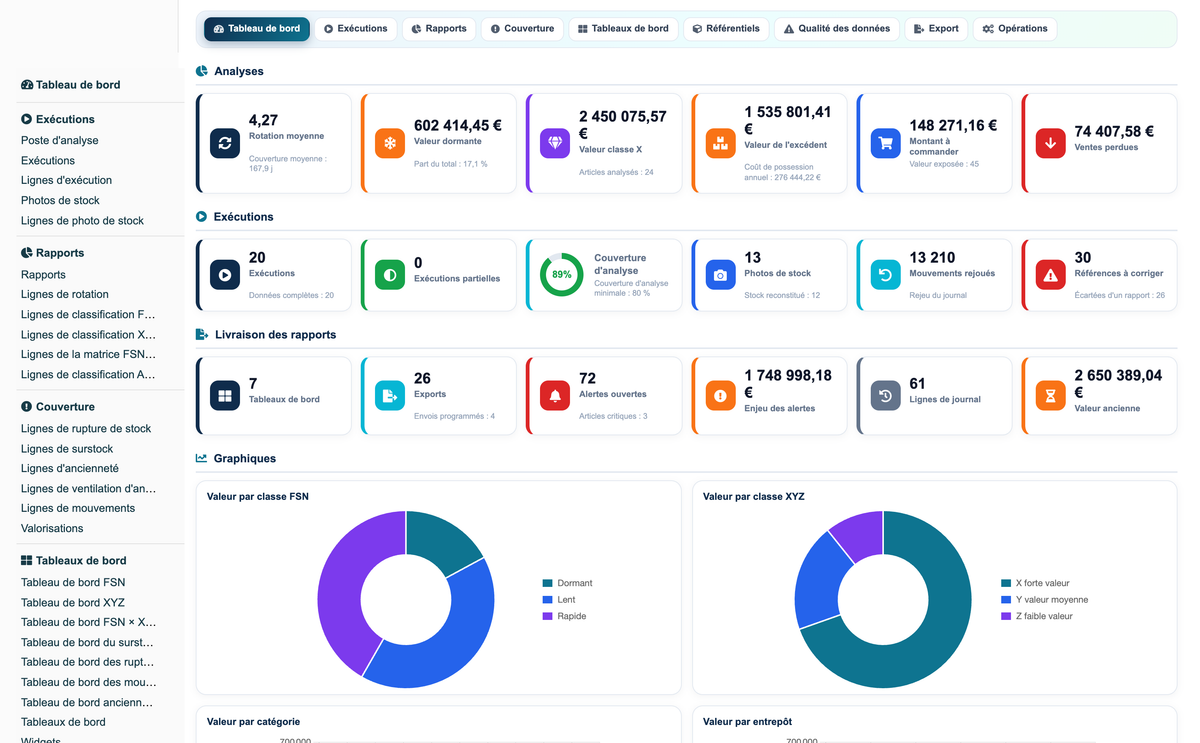The height and width of the screenshot is (743, 1200).
Task: Toggle Z faible valeur legend swatch
Action: pos(1006,616)
